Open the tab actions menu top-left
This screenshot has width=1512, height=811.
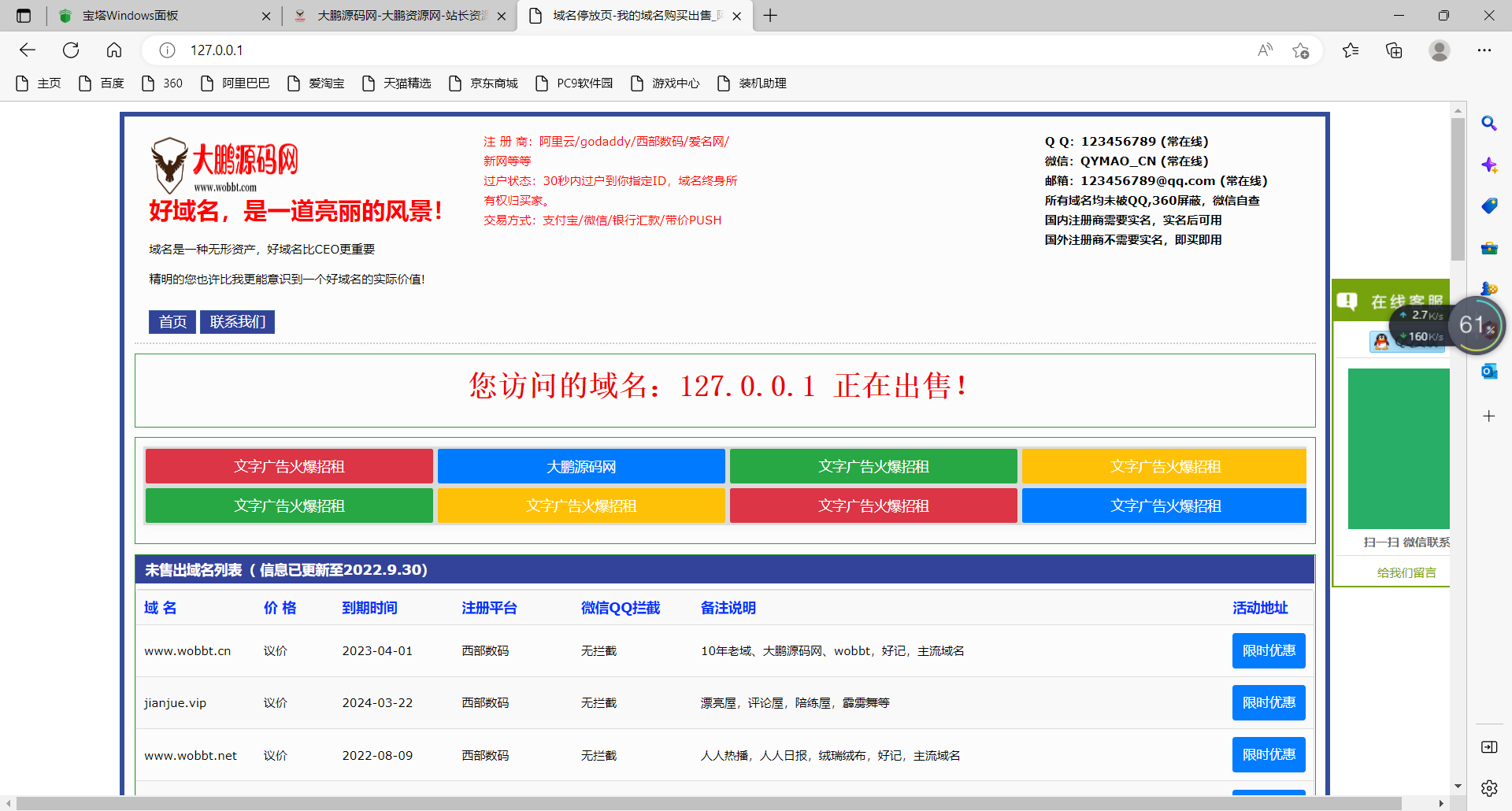(x=24, y=15)
